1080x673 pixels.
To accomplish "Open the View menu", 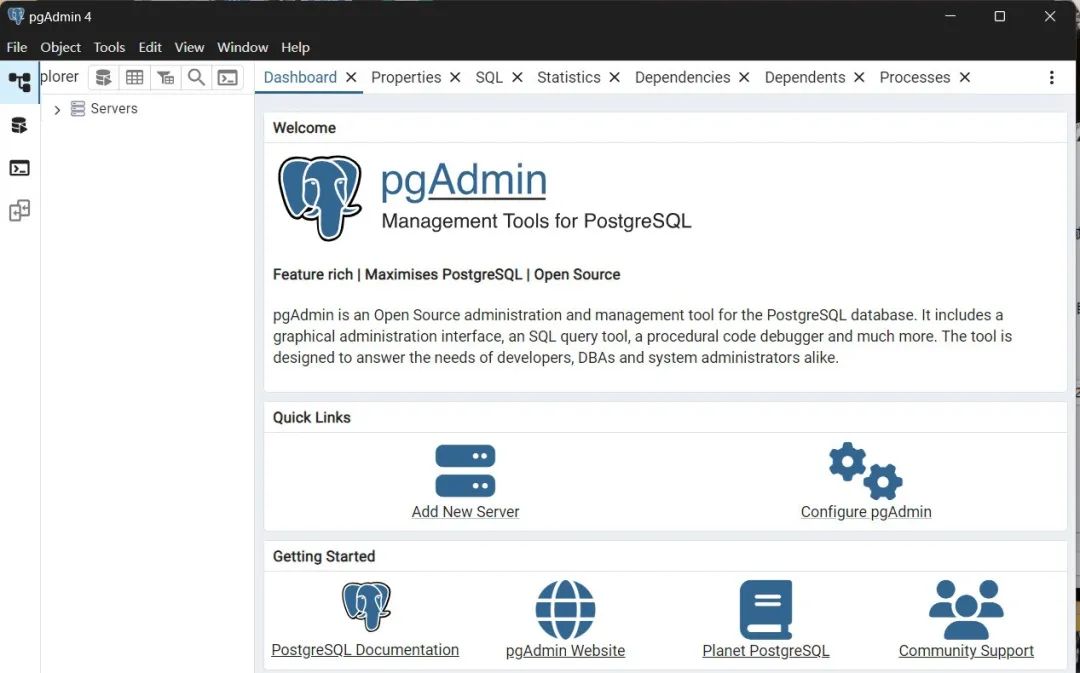I will [x=189, y=48].
